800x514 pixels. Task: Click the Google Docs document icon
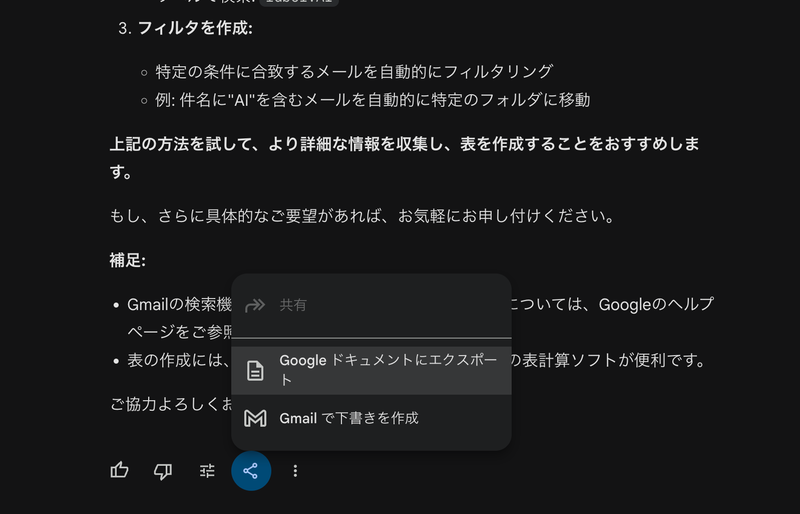(256, 370)
